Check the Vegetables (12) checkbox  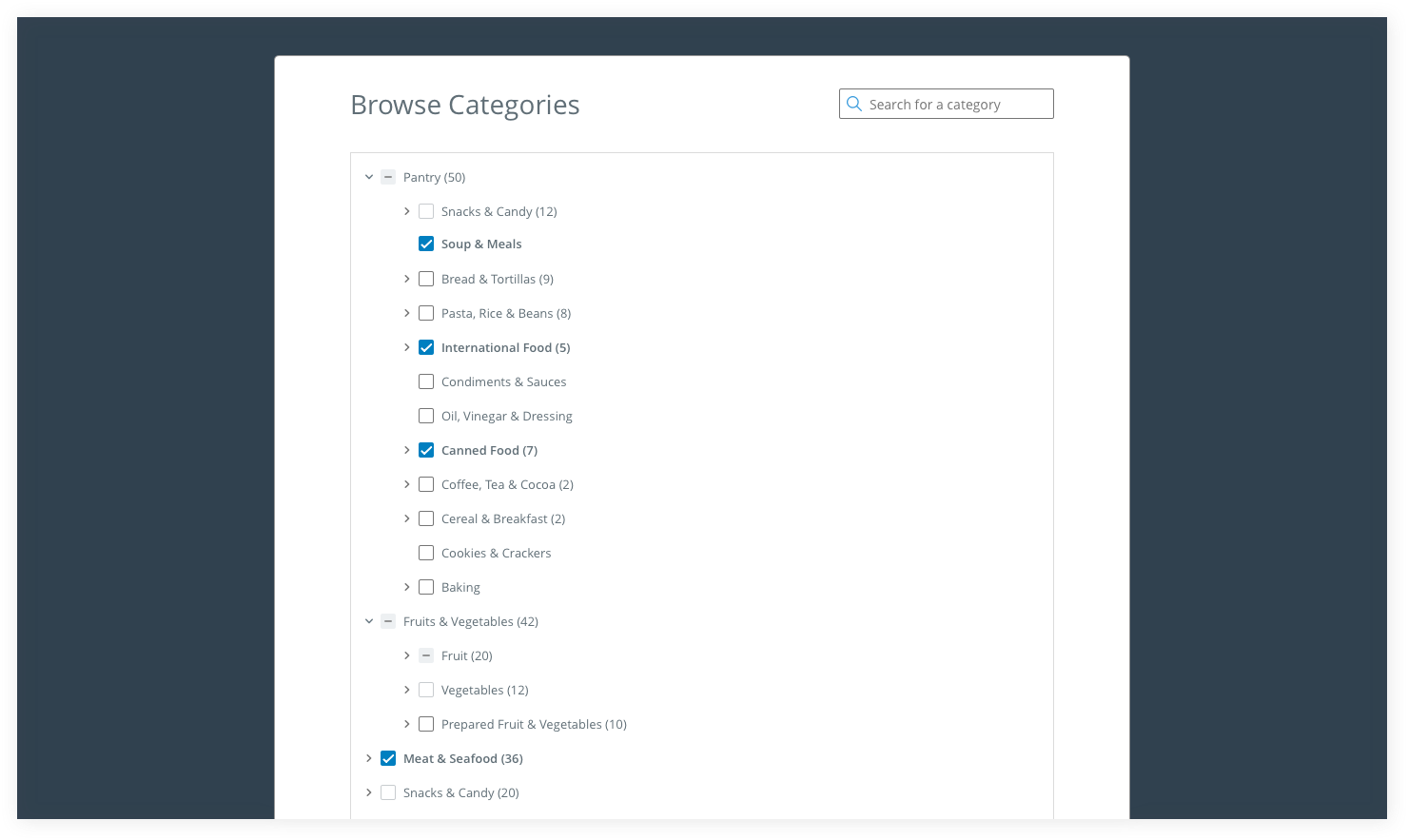[426, 690]
